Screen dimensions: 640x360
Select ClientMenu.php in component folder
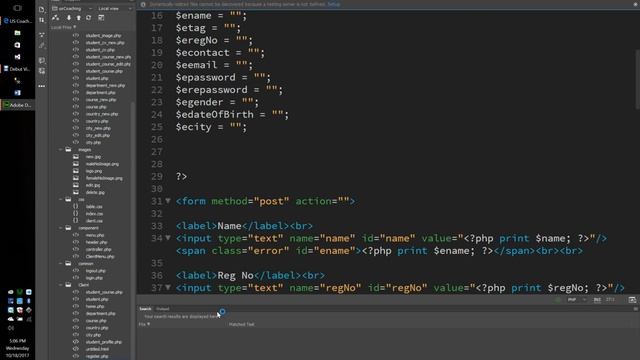point(100,256)
